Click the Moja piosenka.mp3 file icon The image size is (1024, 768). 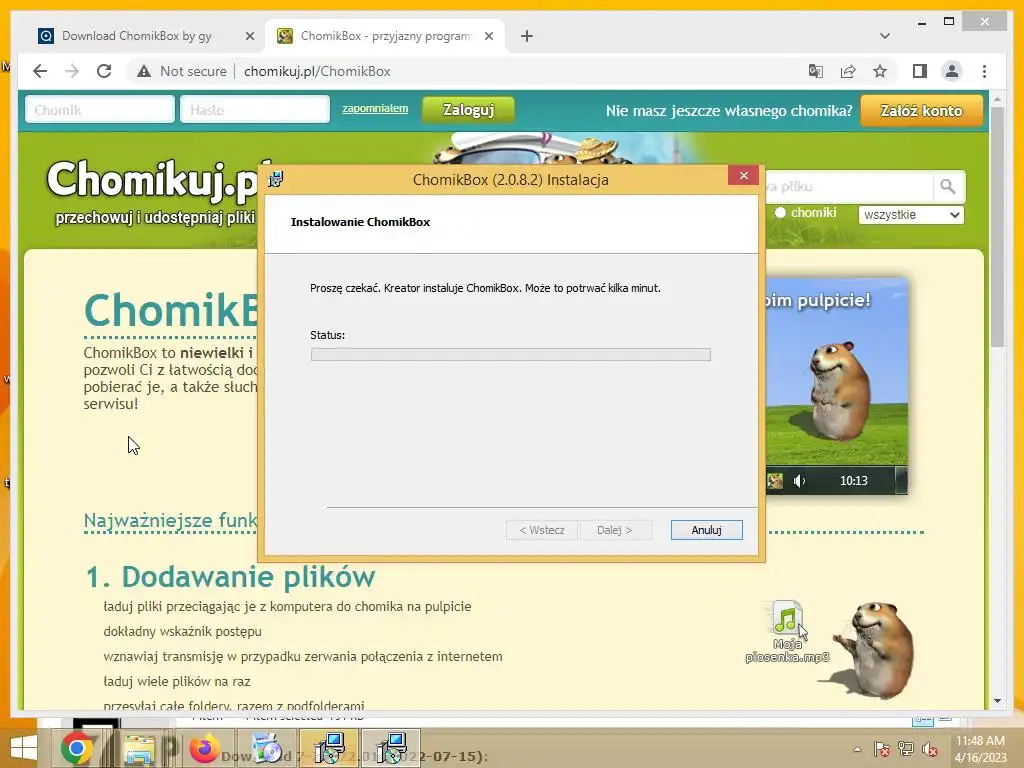point(787,617)
